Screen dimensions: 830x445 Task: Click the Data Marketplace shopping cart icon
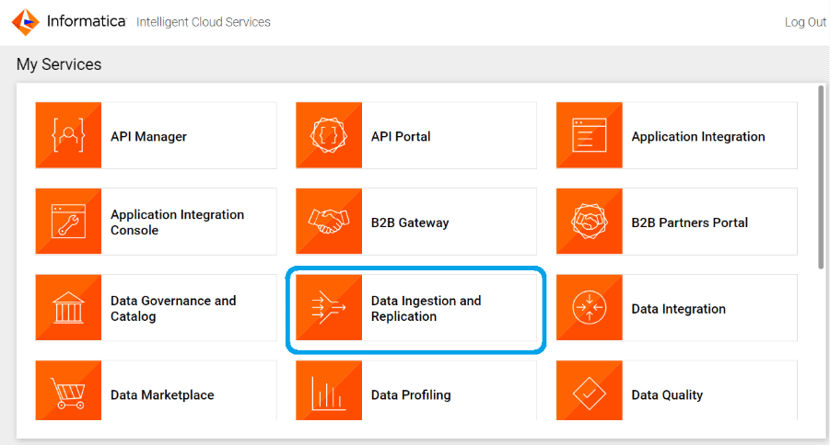tap(68, 390)
